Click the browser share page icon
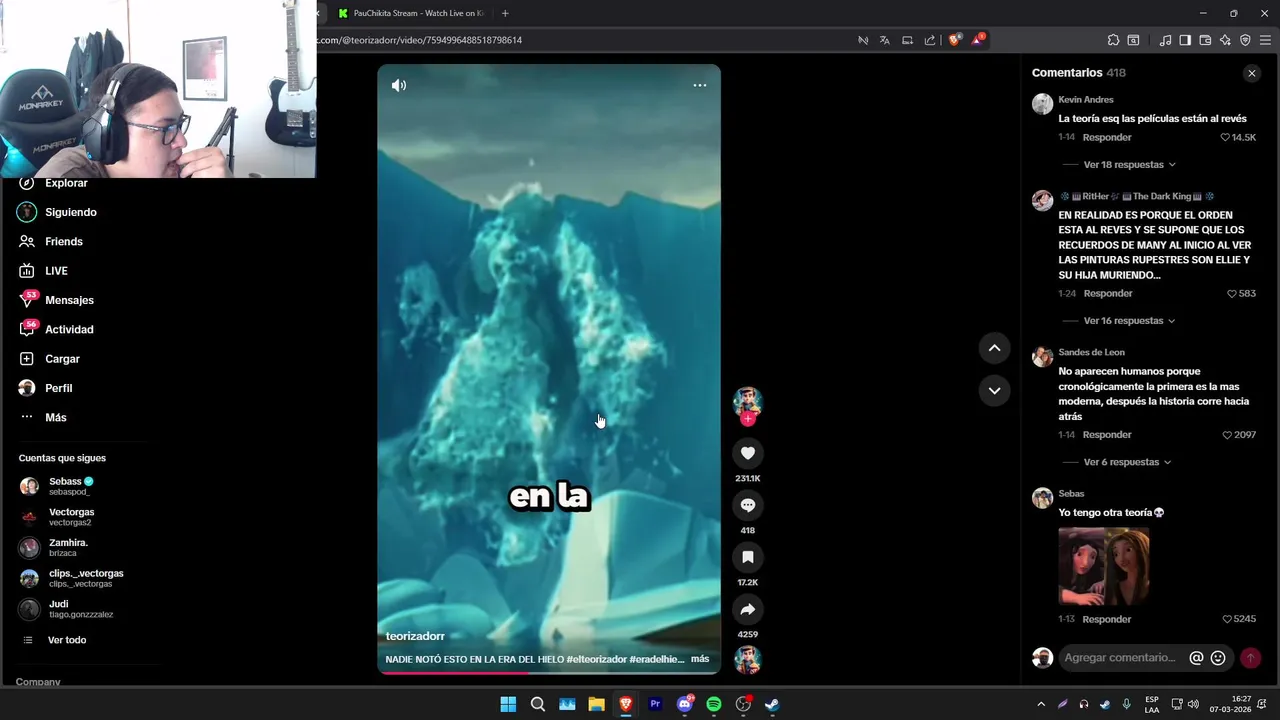1280x720 pixels. coord(930,40)
